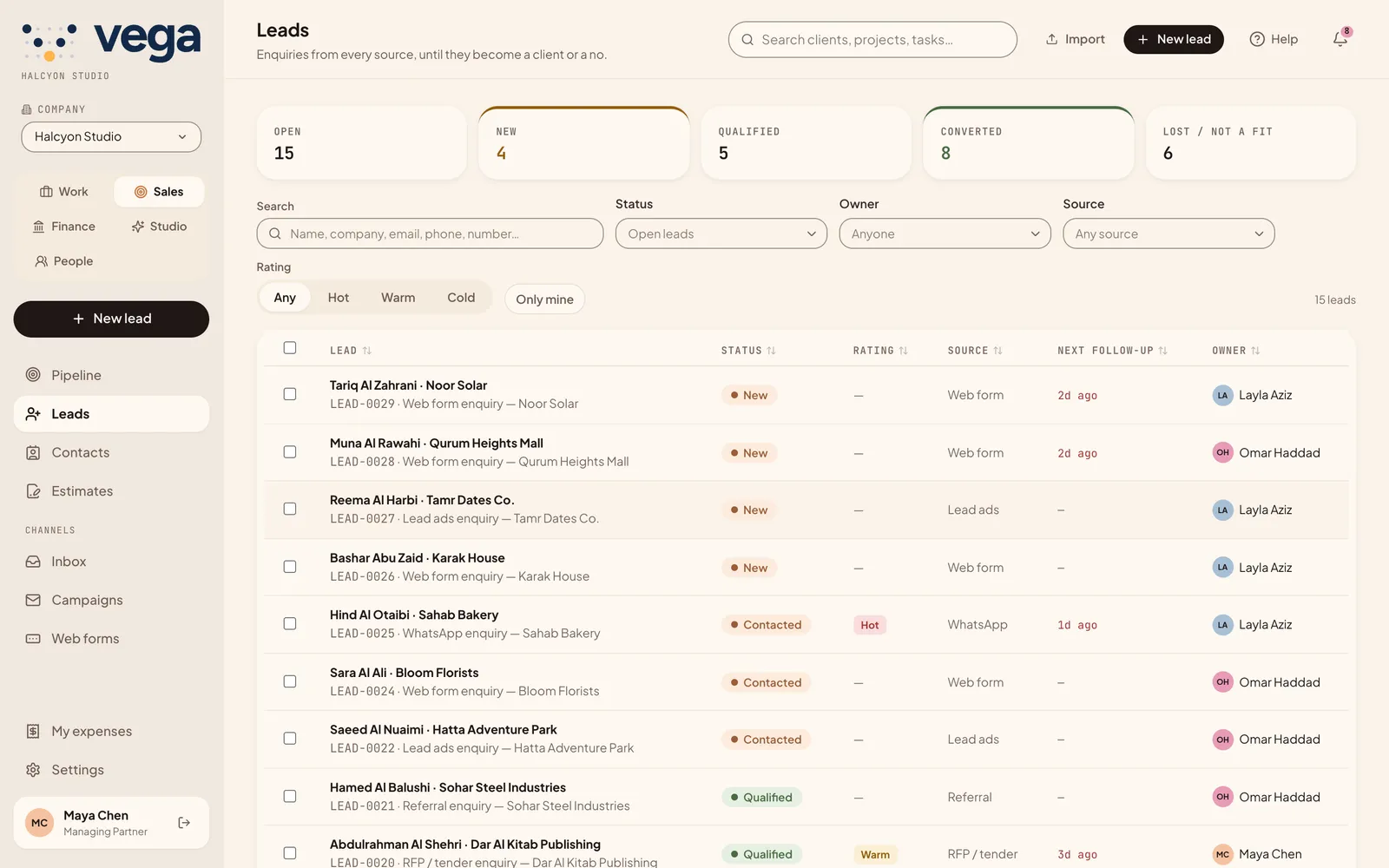
Task: Toggle the Only mine filter
Action: [x=544, y=299]
